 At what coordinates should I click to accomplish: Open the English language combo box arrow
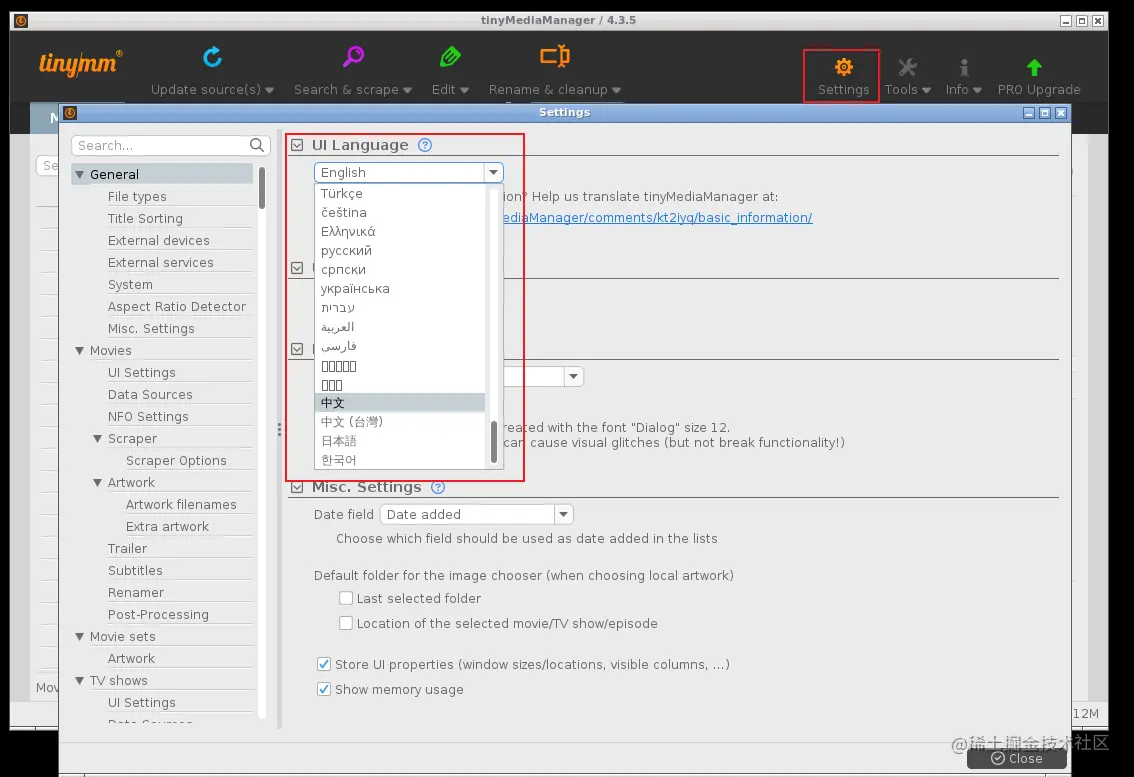click(493, 172)
